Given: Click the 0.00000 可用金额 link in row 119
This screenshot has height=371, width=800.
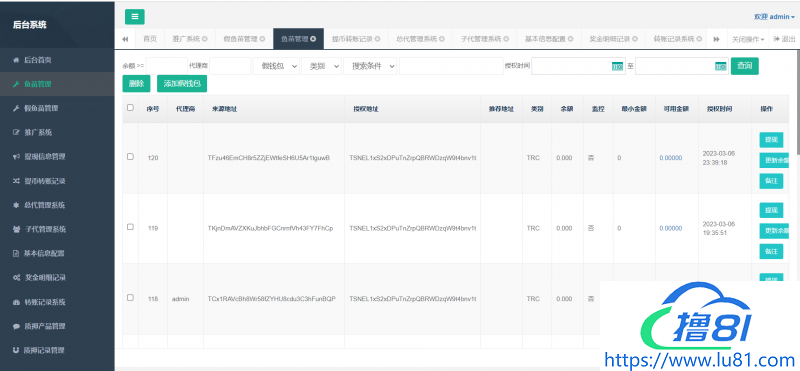Looking at the screenshot, I should coord(670,229).
